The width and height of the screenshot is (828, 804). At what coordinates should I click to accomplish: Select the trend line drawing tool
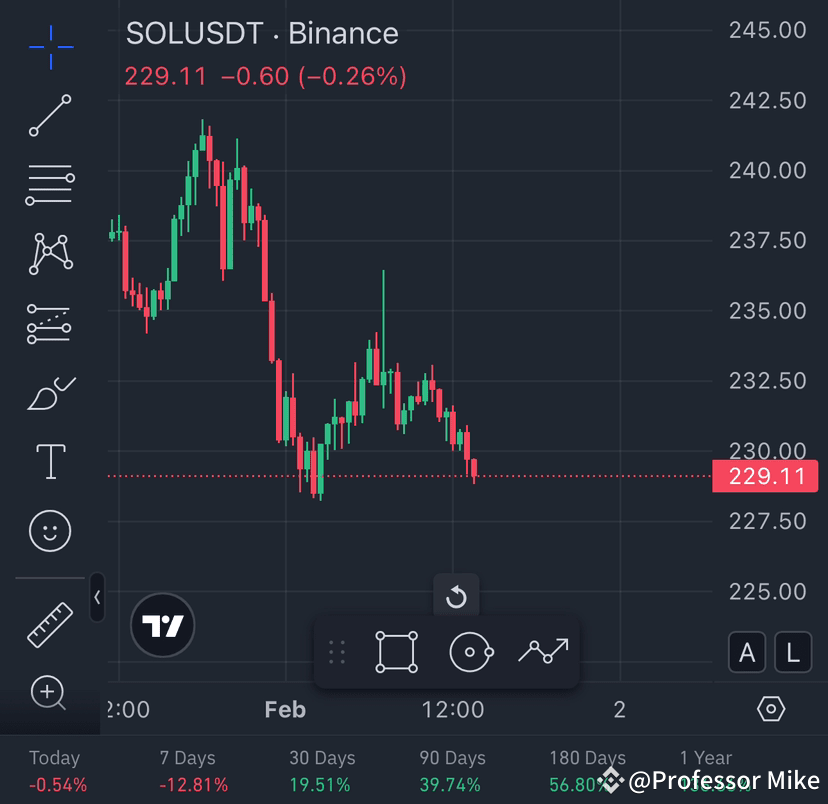(x=50, y=117)
